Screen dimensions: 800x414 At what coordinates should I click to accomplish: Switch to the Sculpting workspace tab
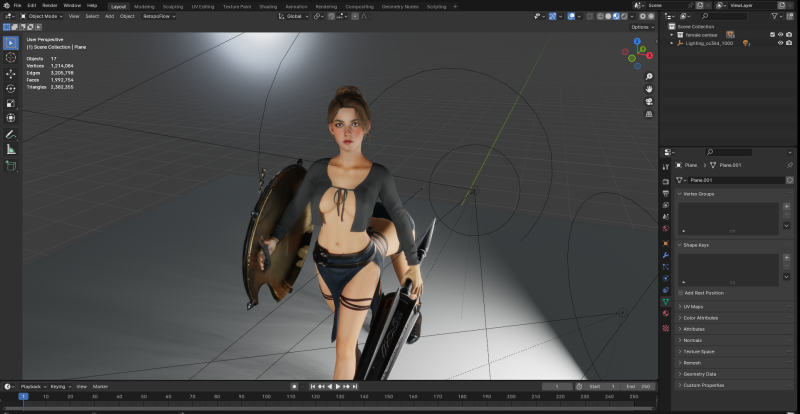(173, 5)
